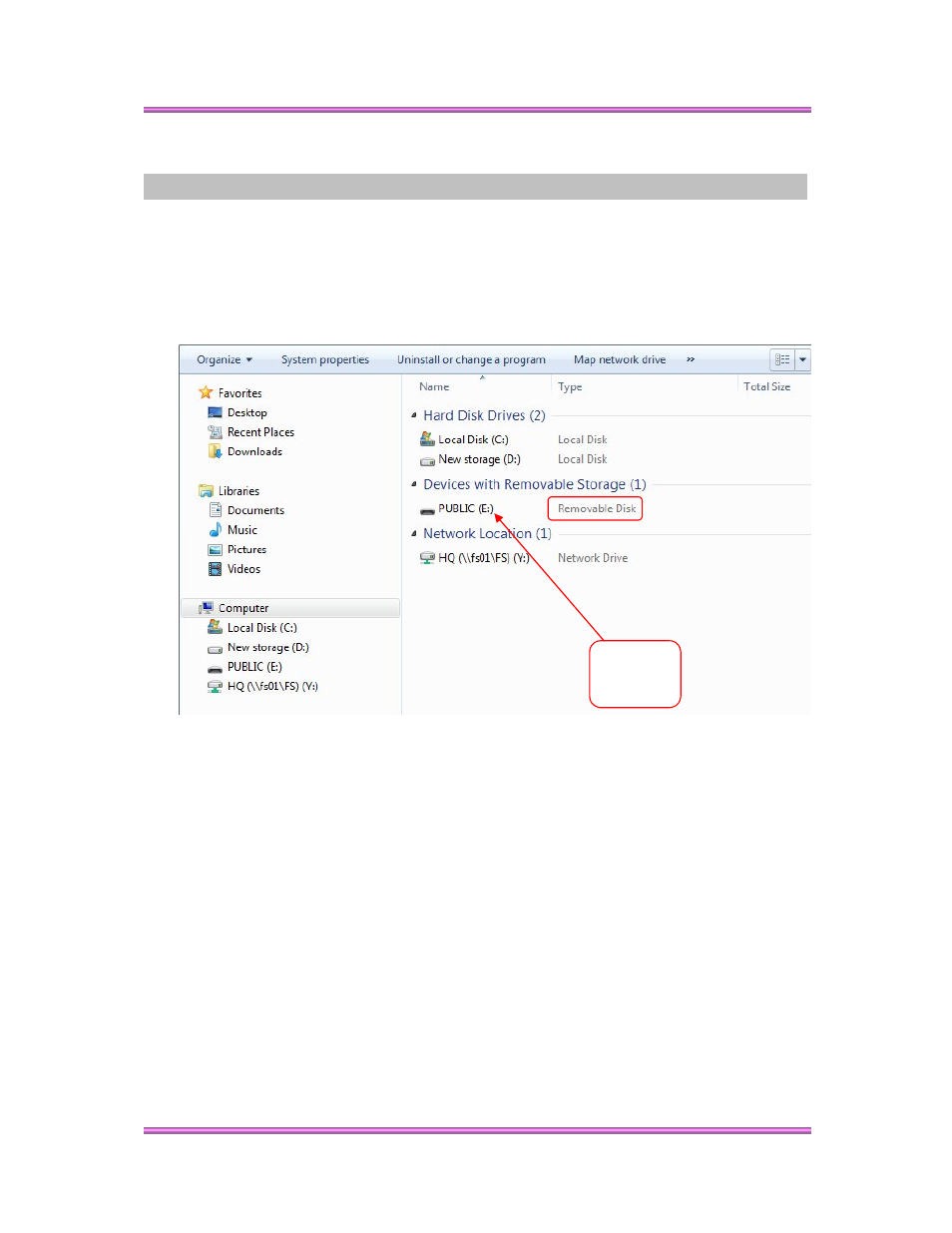This screenshot has width=952, height=1233.
Task: Collapse the Network Location group arrow
Action: pyautogui.click(x=414, y=533)
